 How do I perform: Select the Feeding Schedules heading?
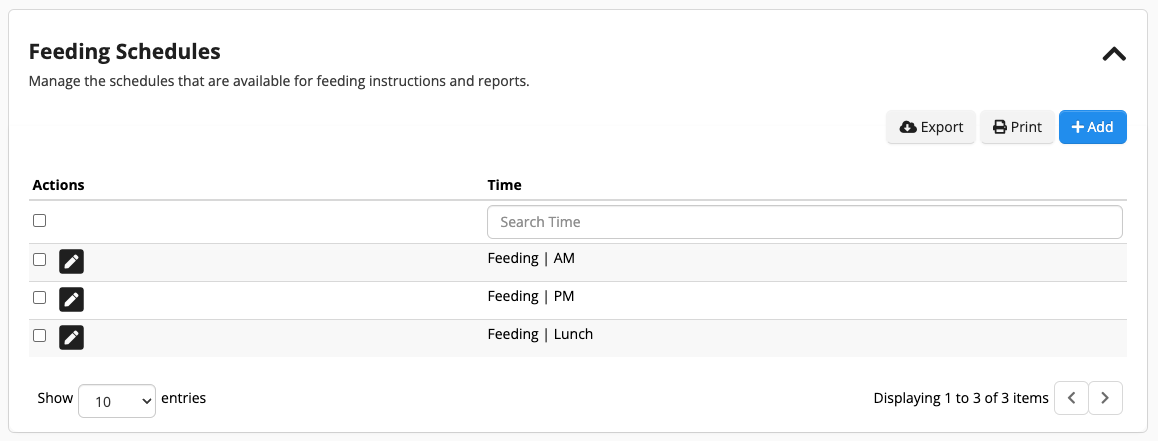point(125,52)
